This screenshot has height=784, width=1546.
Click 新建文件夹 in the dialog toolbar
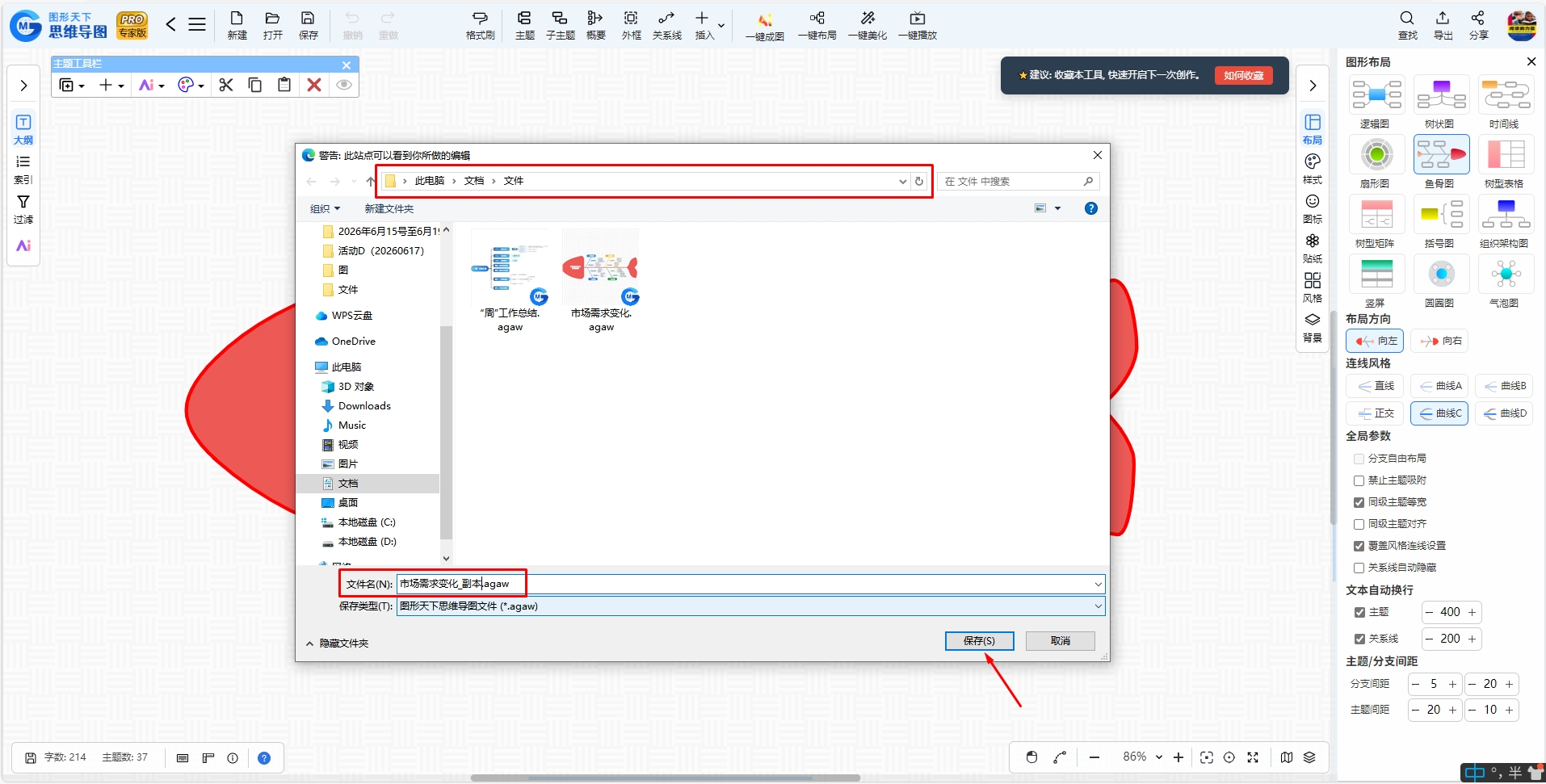click(x=389, y=209)
